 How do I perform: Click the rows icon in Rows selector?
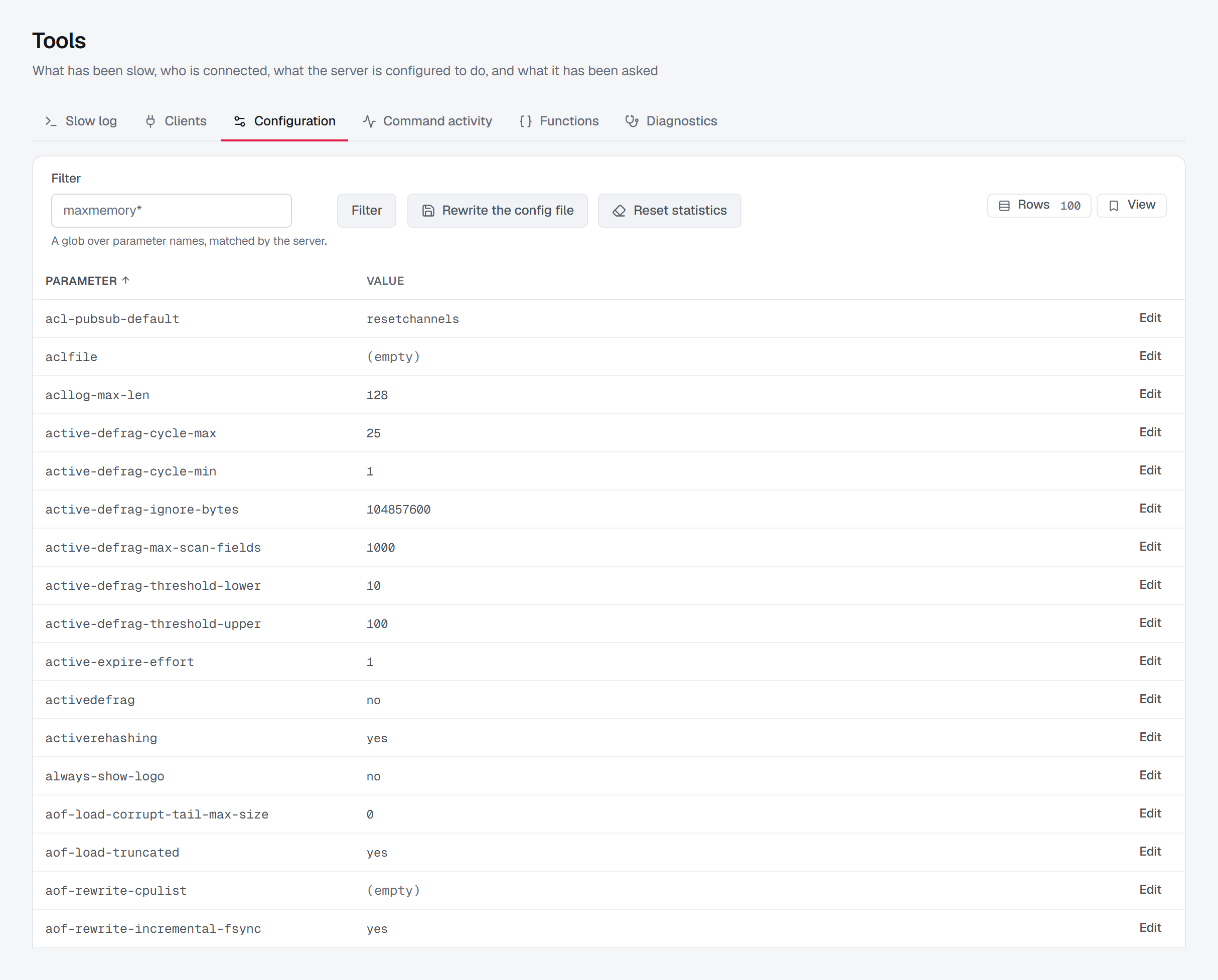[1004, 206]
